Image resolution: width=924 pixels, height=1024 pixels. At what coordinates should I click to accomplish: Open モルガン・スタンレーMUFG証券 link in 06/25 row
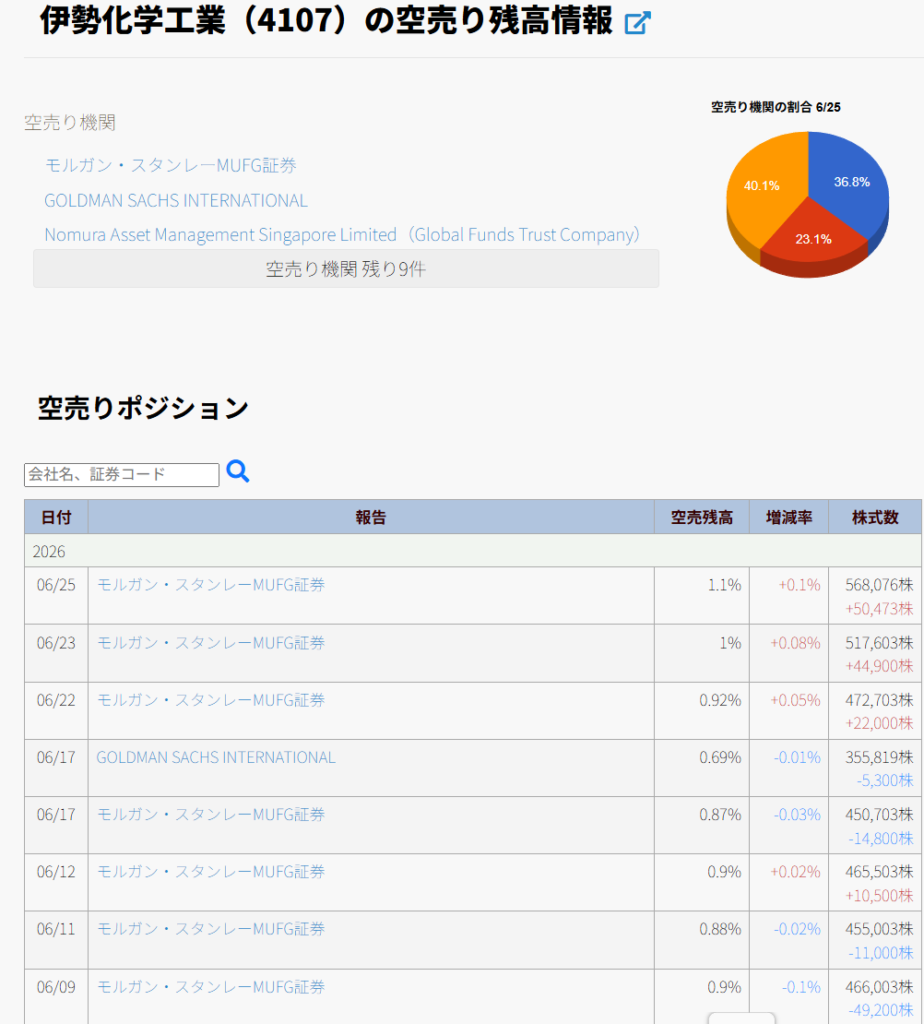pos(211,584)
